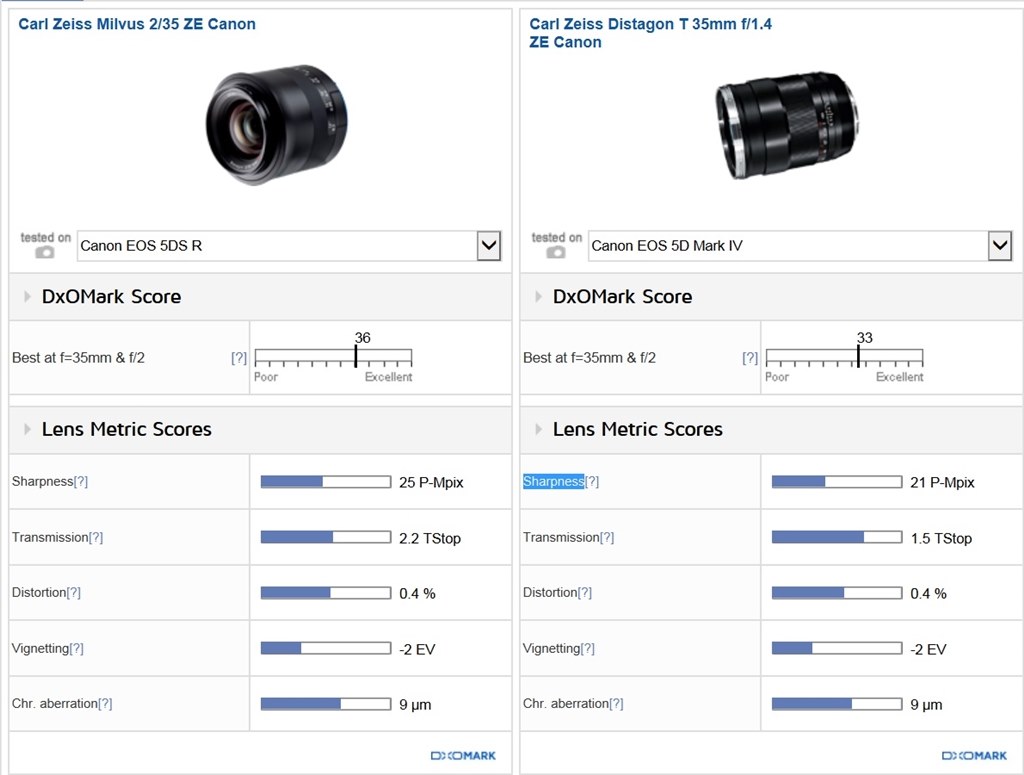The height and width of the screenshot is (775, 1024).
Task: Click the 25 P-Mpix sharpness bar
Action: pos(326,482)
